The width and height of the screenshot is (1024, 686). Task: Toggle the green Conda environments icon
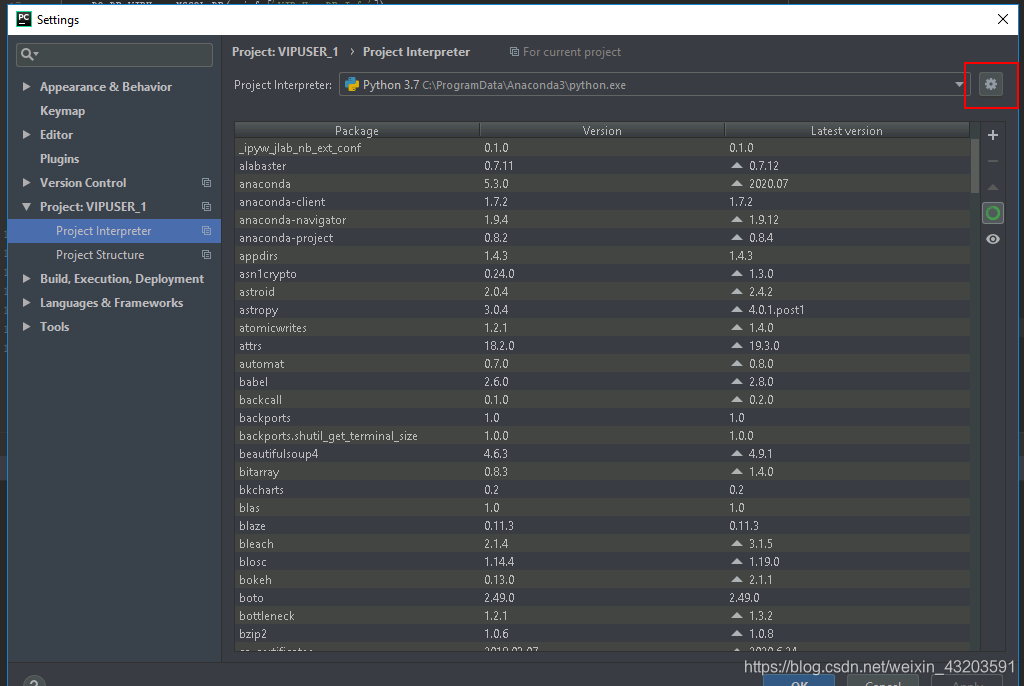pyautogui.click(x=993, y=213)
